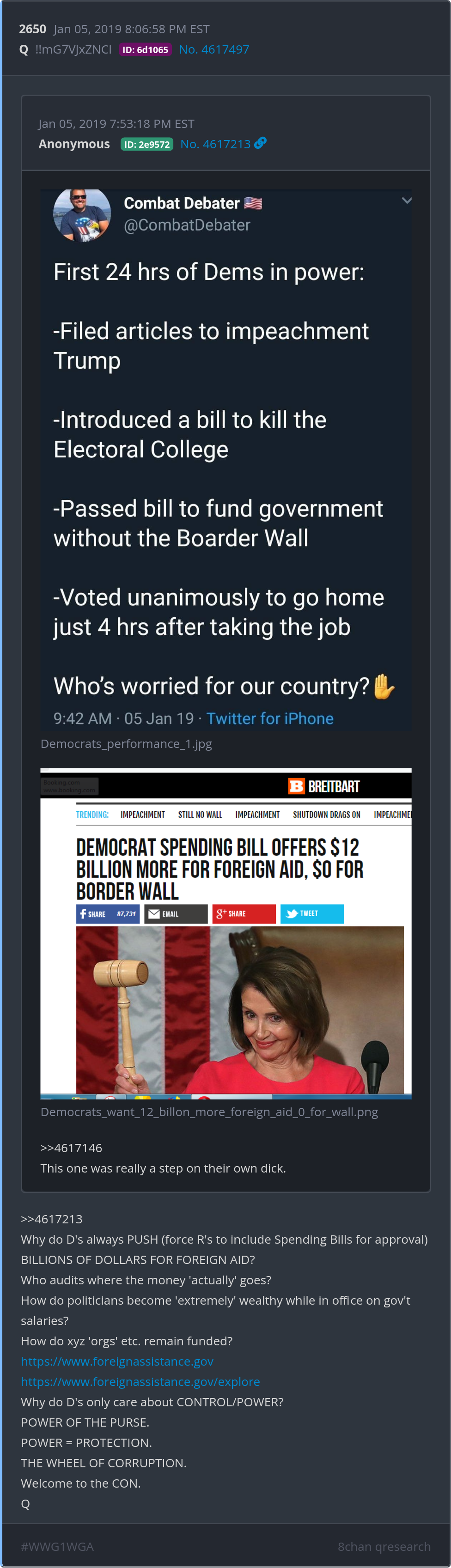
Task: Select ID: 2e9572 badge
Action: pos(146,144)
